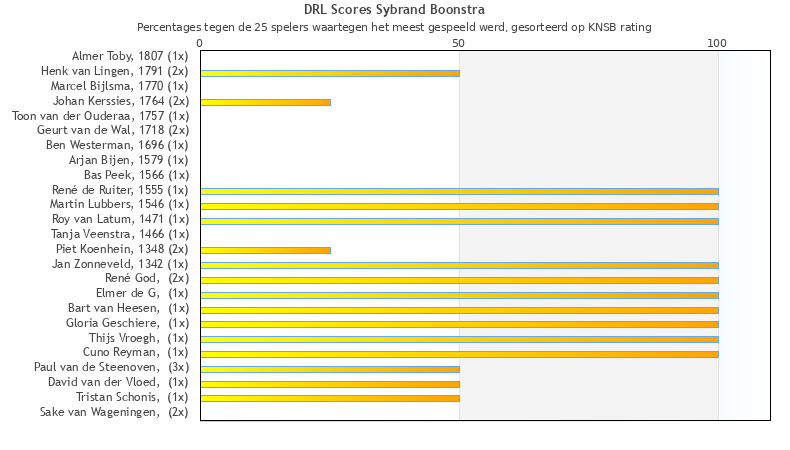
Task: Click the chart title 'DRL Scores Sybrand Boonstra'
Action: (394, 11)
